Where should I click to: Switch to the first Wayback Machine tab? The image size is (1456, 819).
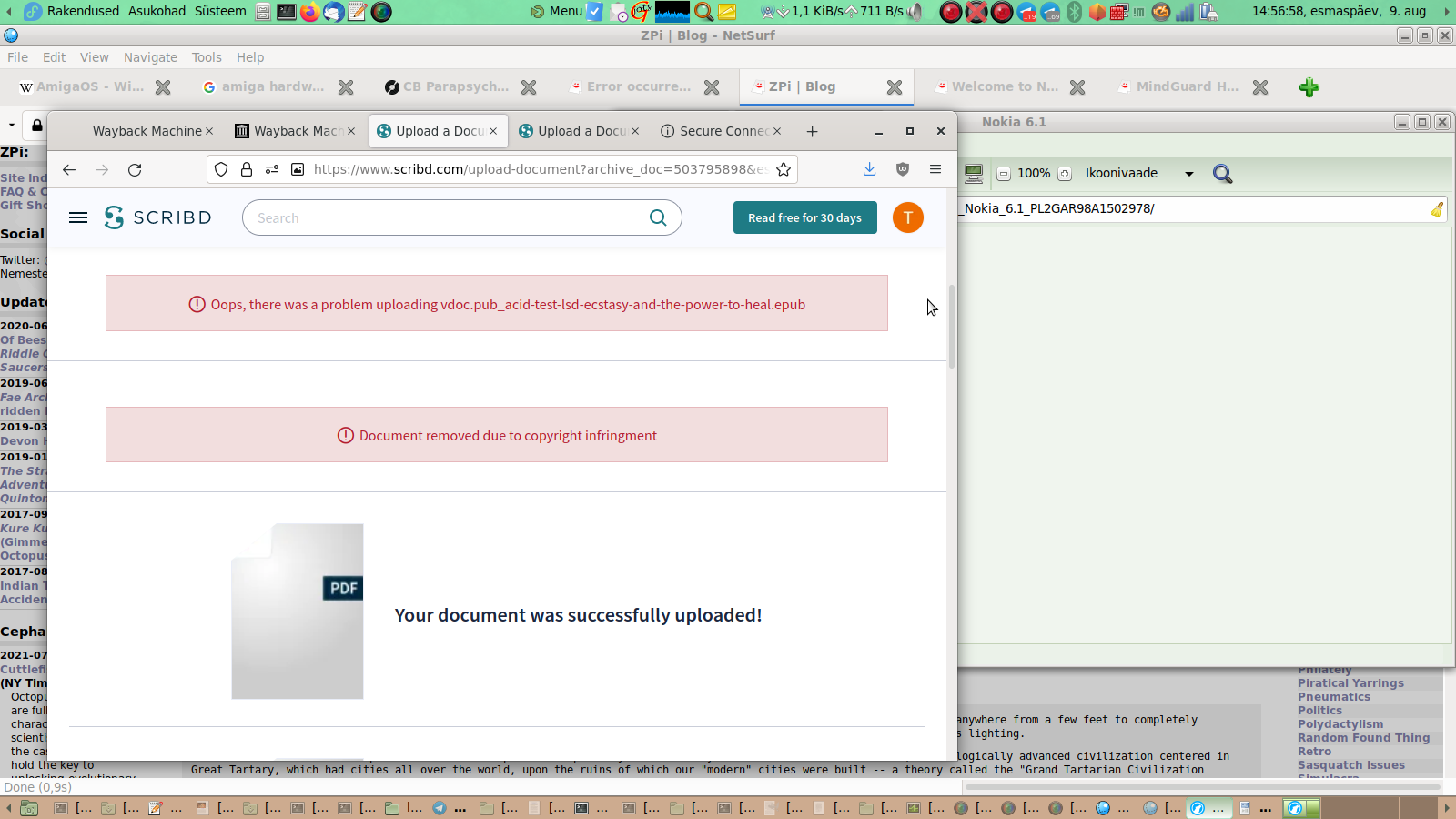coord(146,131)
